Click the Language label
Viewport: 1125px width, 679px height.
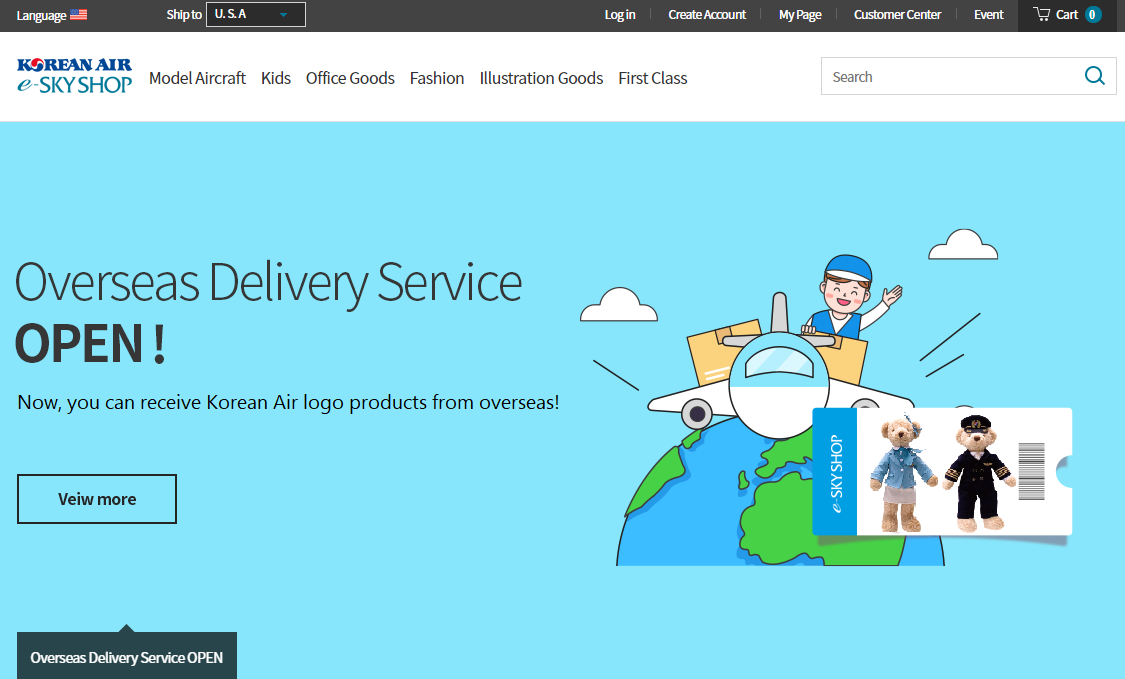(41, 14)
